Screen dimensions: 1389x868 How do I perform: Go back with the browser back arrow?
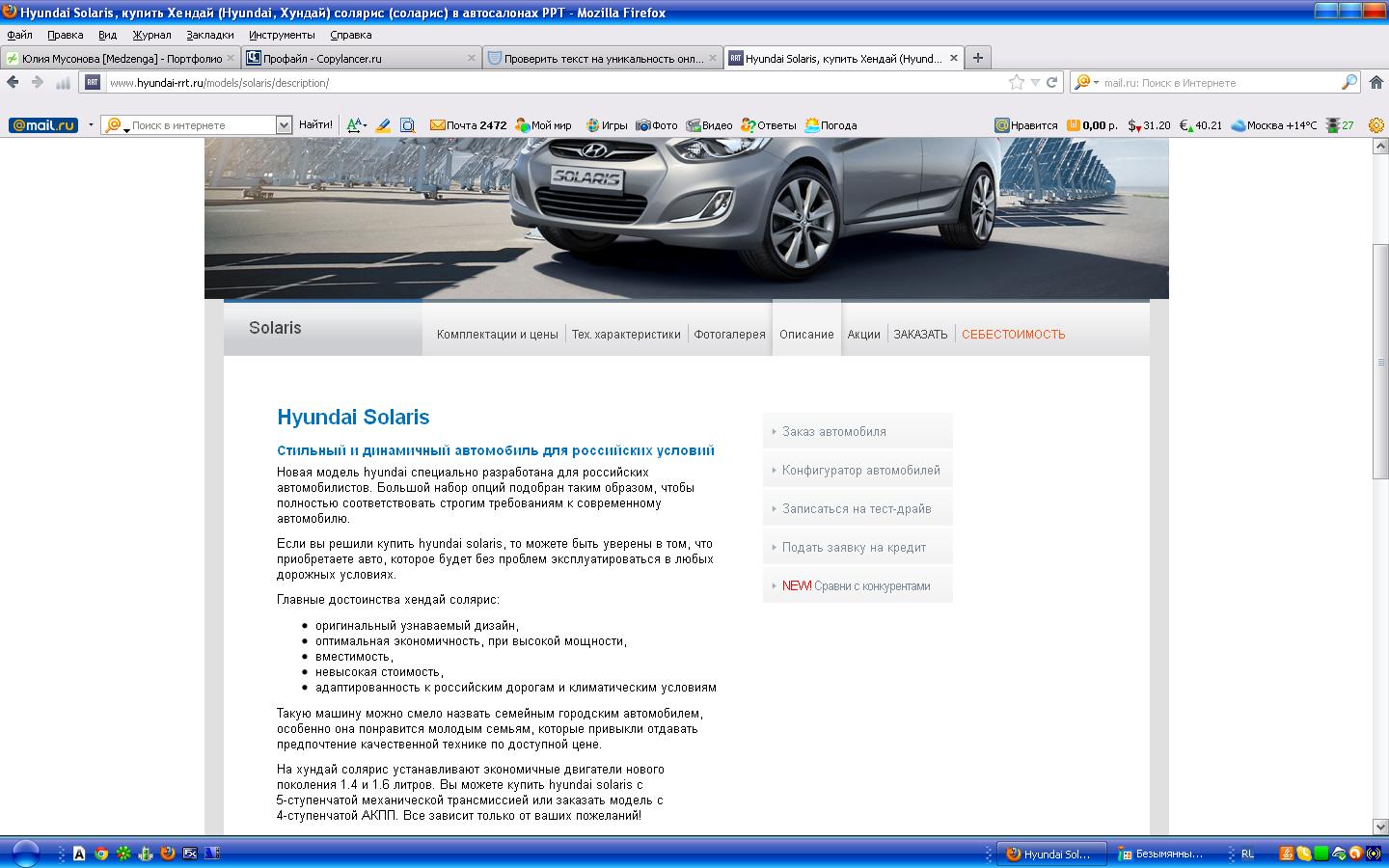click(x=14, y=83)
